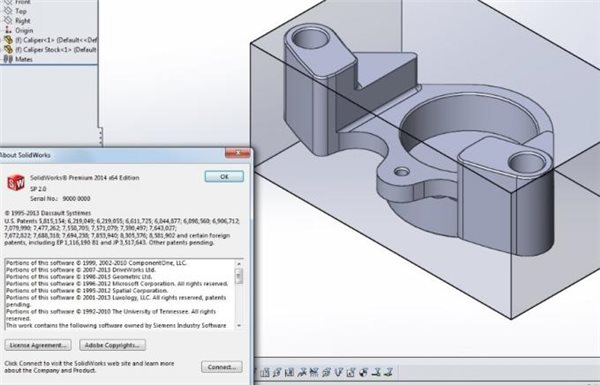Select the small hole on the caliper tab
The height and width of the screenshot is (385, 600).
tap(402, 172)
